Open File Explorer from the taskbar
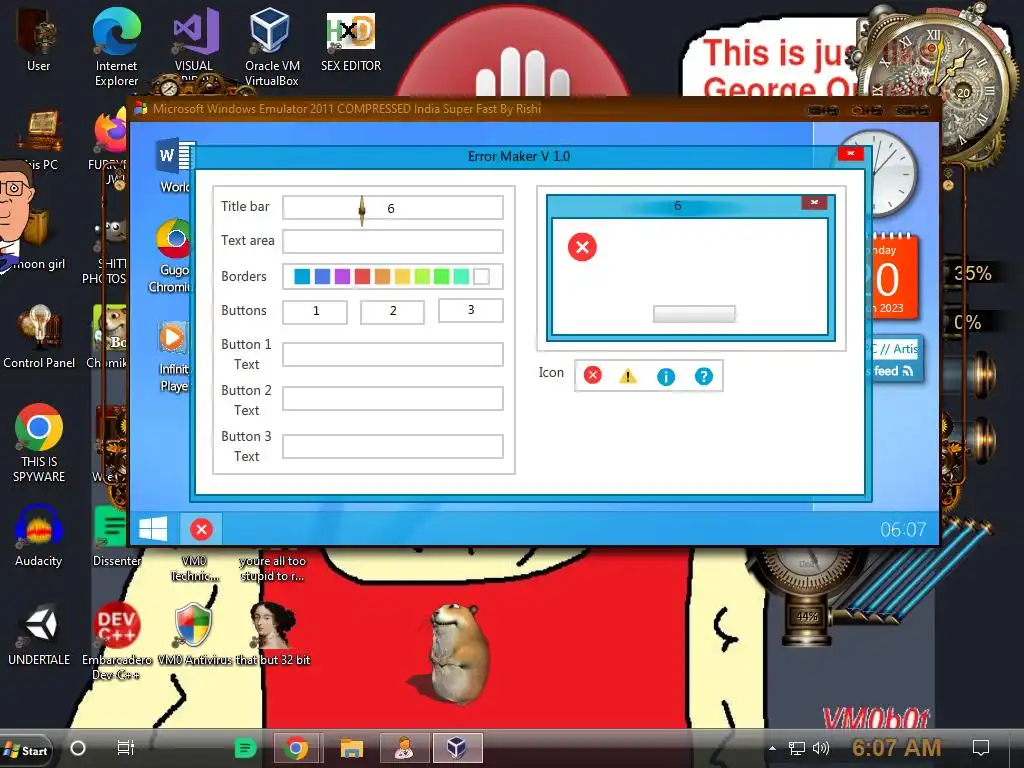Screen dimensions: 1024x768 351,748
